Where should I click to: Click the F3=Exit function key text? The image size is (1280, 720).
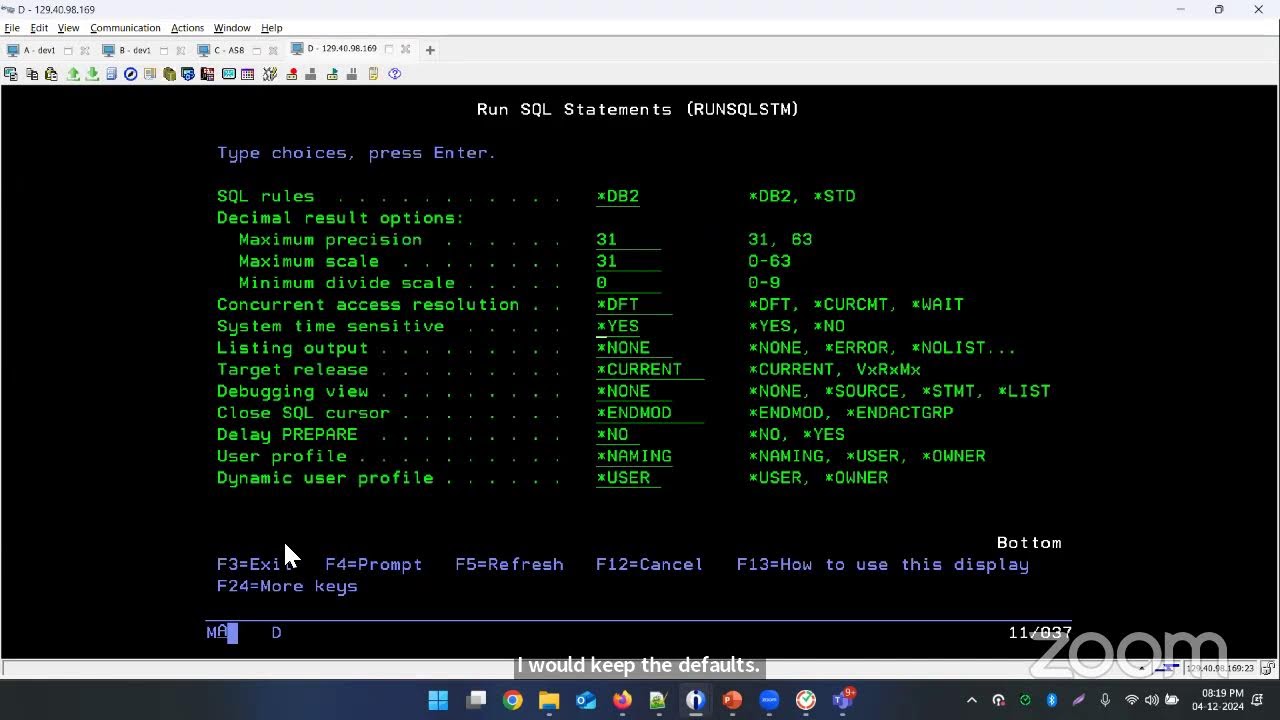(x=255, y=565)
